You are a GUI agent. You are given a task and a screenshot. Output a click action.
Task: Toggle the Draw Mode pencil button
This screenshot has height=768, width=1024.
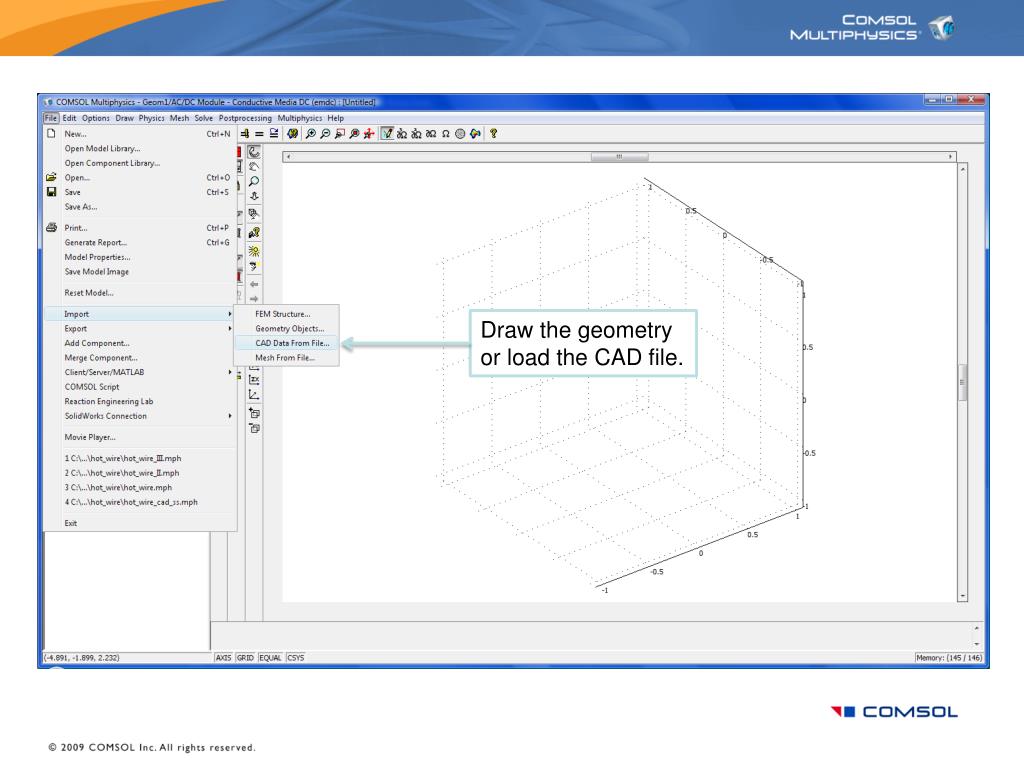387,134
